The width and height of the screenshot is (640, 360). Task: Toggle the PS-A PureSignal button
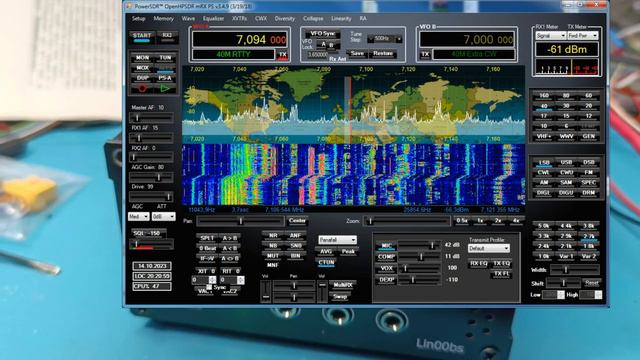(165, 78)
